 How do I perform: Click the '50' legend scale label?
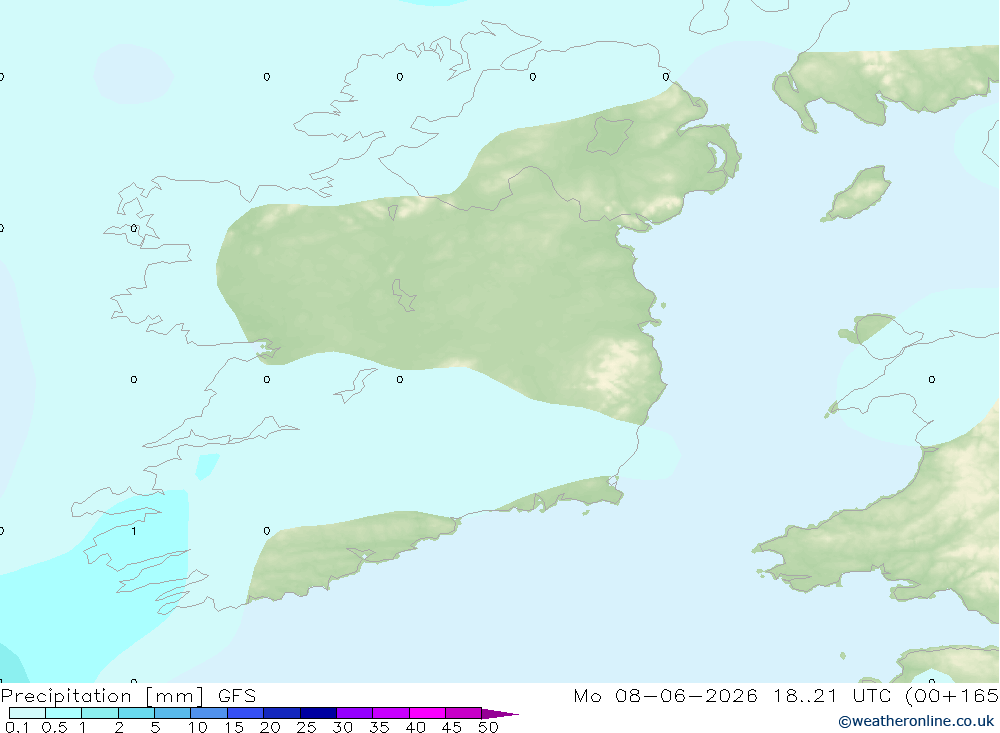[x=488, y=727]
